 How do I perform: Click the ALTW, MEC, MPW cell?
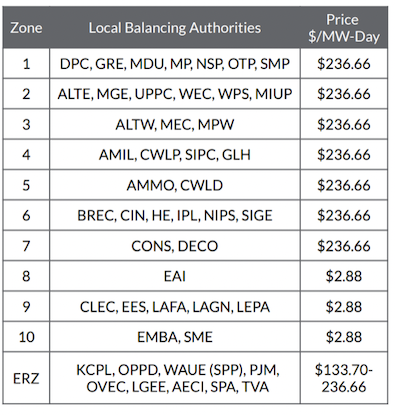[175, 124]
